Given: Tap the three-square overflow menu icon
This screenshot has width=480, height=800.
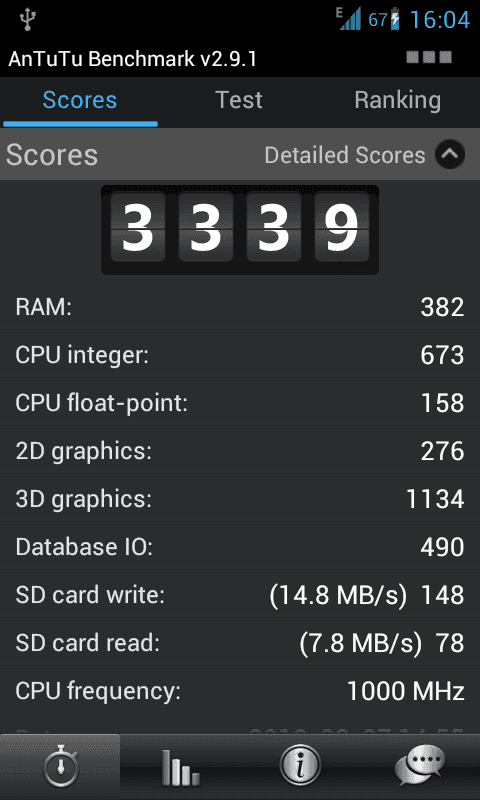Looking at the screenshot, I should pyautogui.click(x=429, y=57).
